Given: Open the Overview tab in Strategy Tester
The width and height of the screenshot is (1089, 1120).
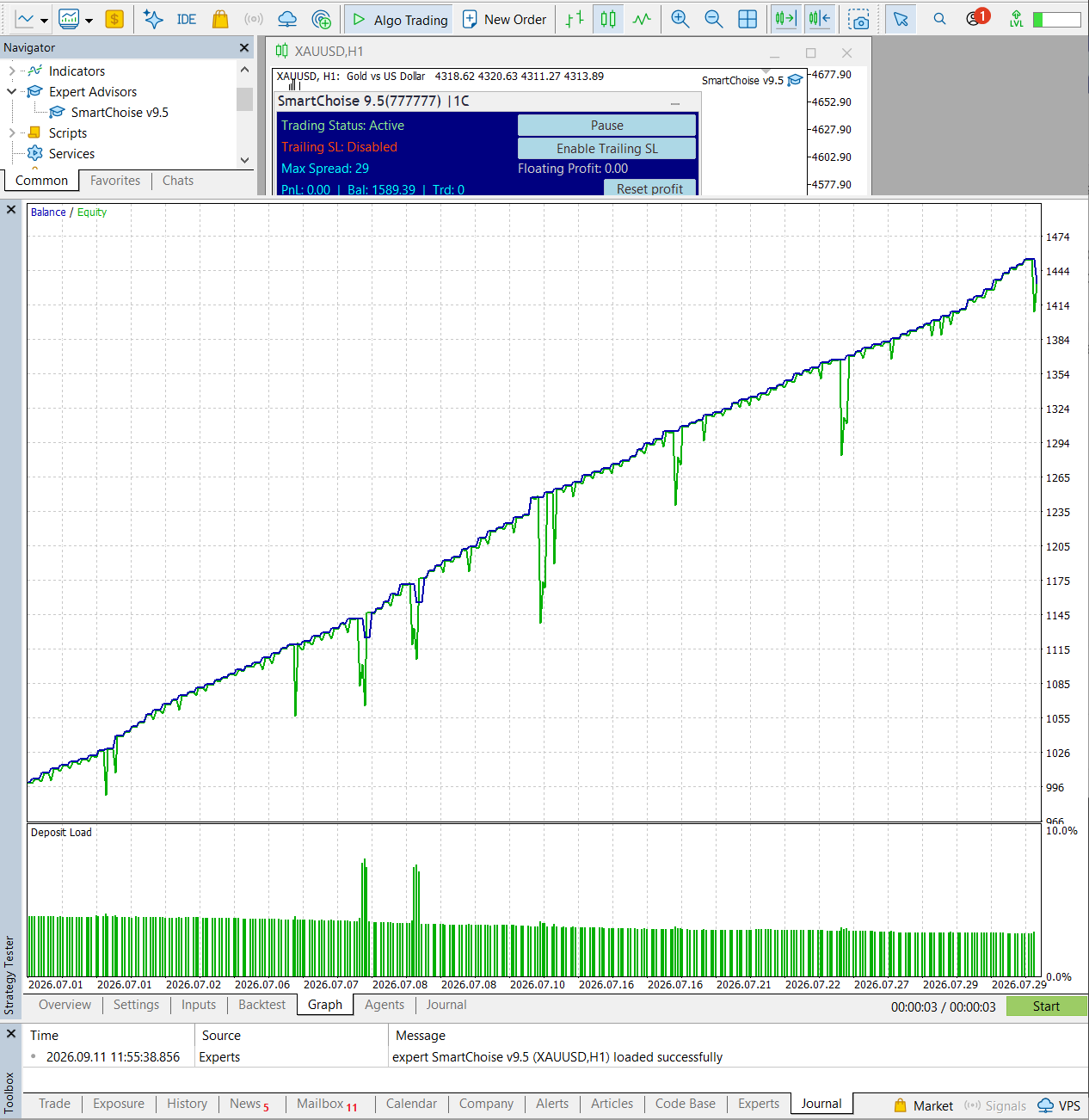Looking at the screenshot, I should 65,1005.
